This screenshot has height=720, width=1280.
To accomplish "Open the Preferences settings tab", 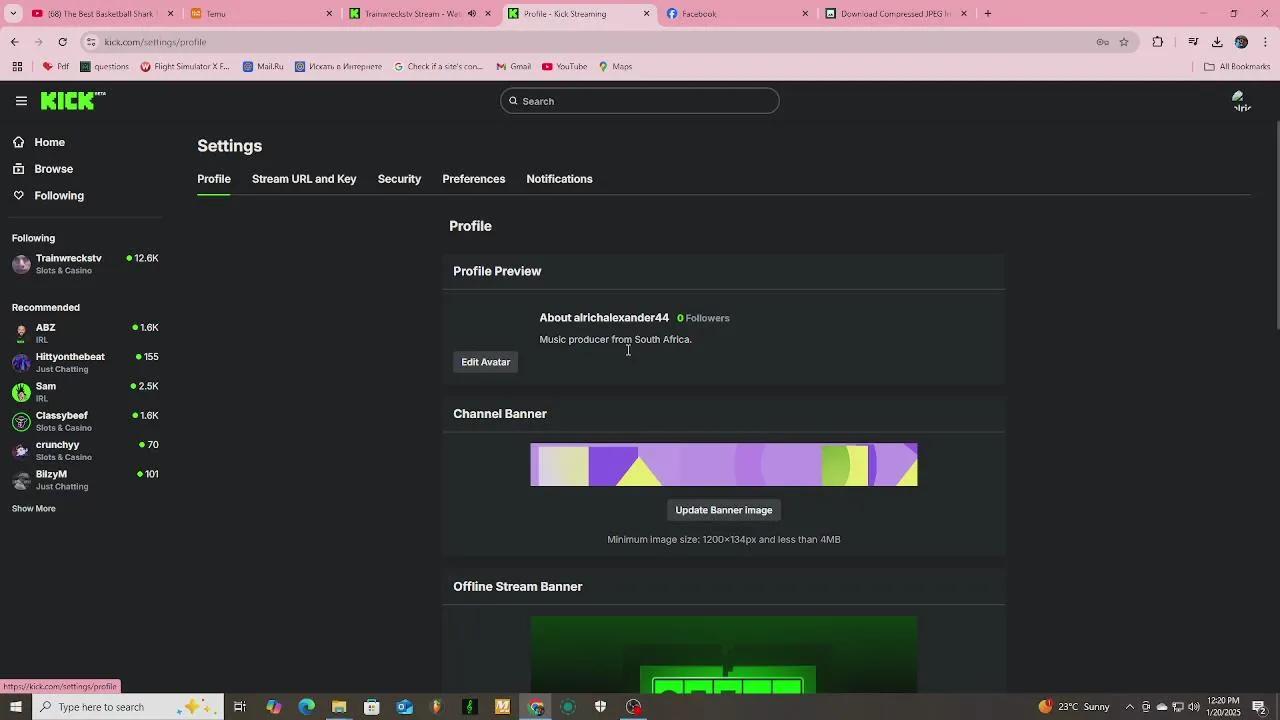I will (x=474, y=179).
